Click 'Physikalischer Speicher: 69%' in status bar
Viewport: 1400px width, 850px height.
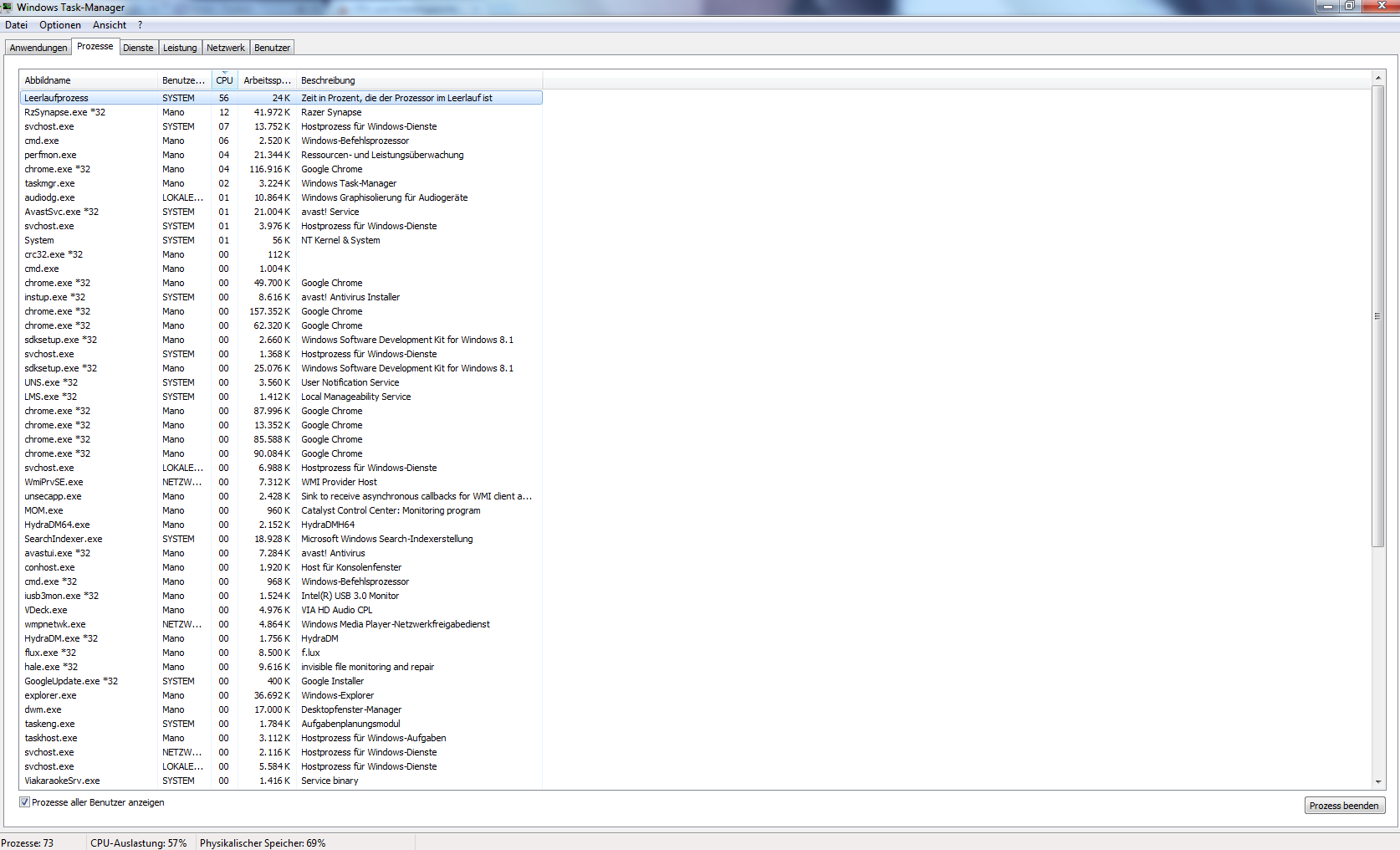pos(263,842)
